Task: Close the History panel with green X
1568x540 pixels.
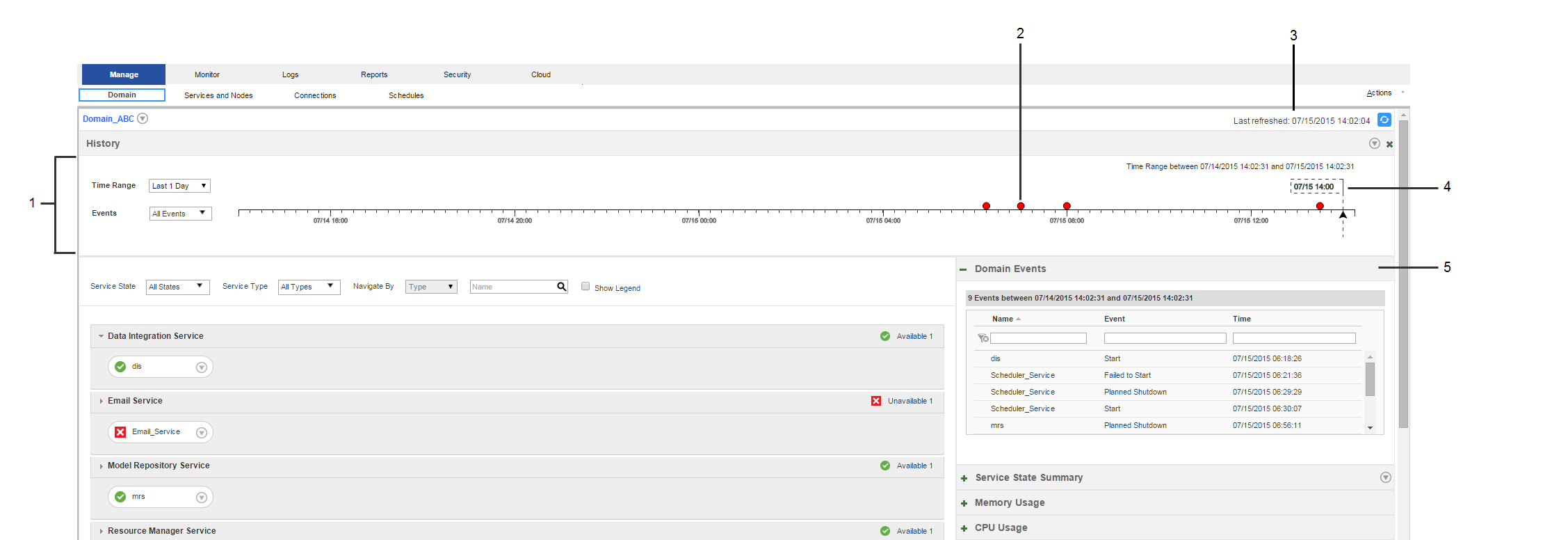Action: click(x=1389, y=144)
